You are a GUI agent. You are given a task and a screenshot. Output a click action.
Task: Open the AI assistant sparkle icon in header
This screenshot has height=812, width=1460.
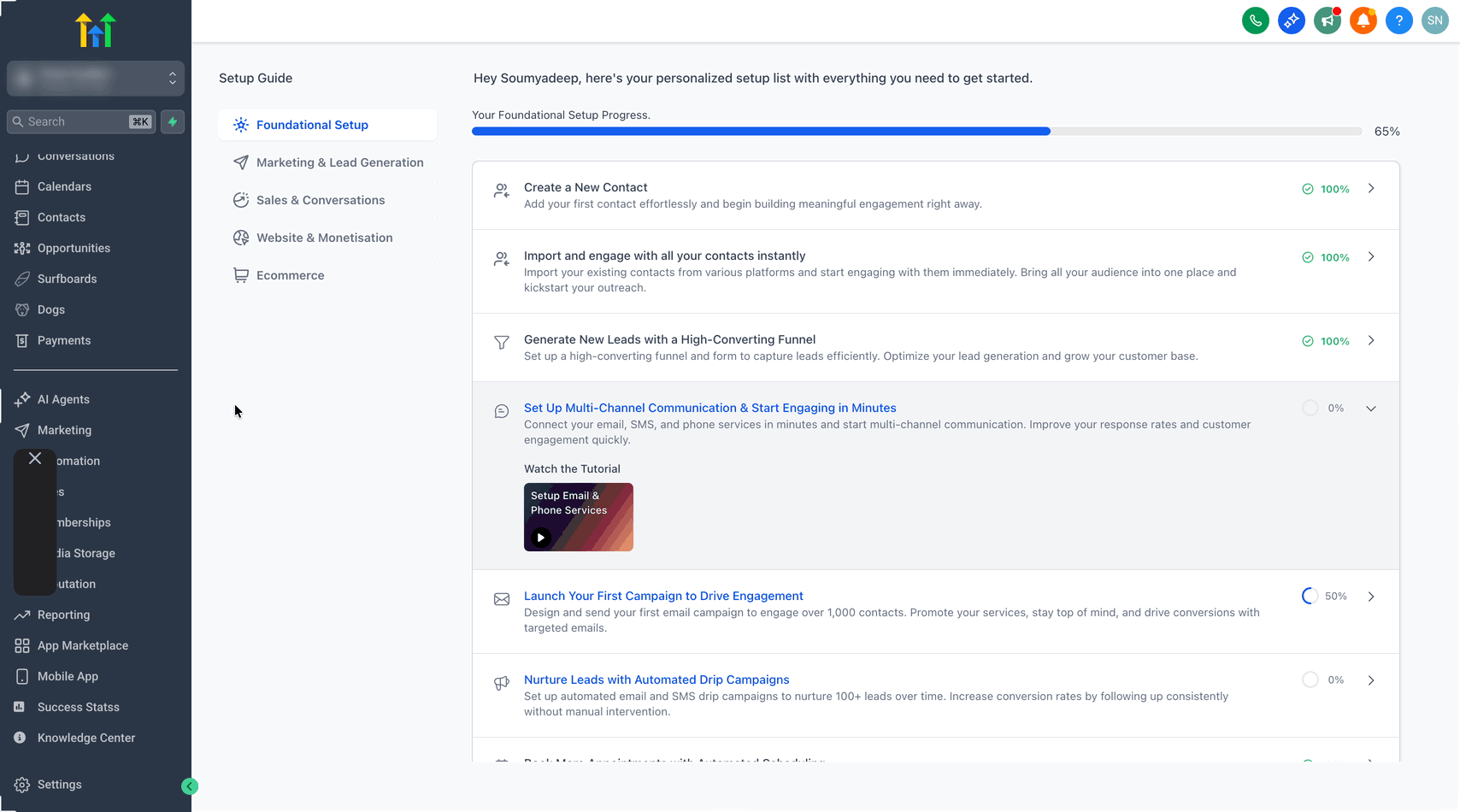pos(1291,20)
